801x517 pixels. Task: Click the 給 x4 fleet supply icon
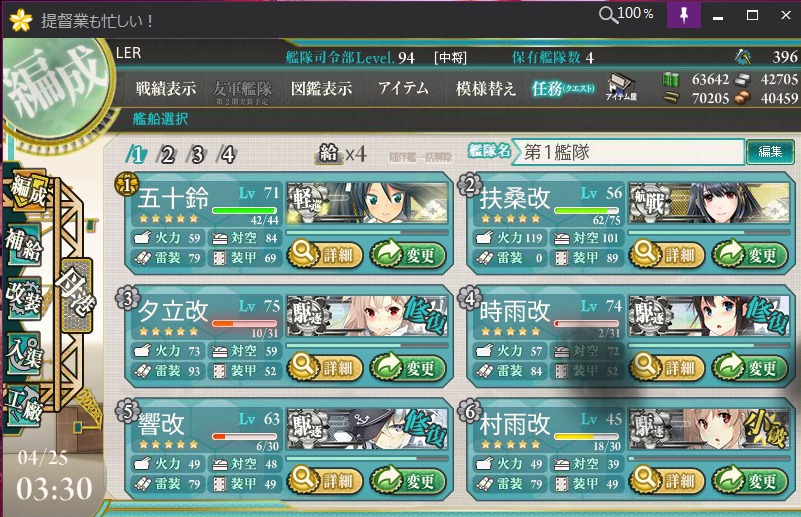pyautogui.click(x=341, y=153)
